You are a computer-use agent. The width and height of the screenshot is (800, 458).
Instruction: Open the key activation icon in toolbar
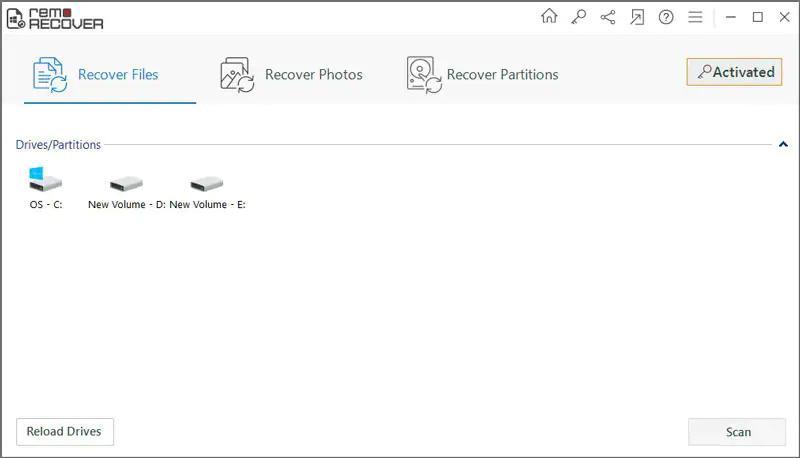pos(579,17)
